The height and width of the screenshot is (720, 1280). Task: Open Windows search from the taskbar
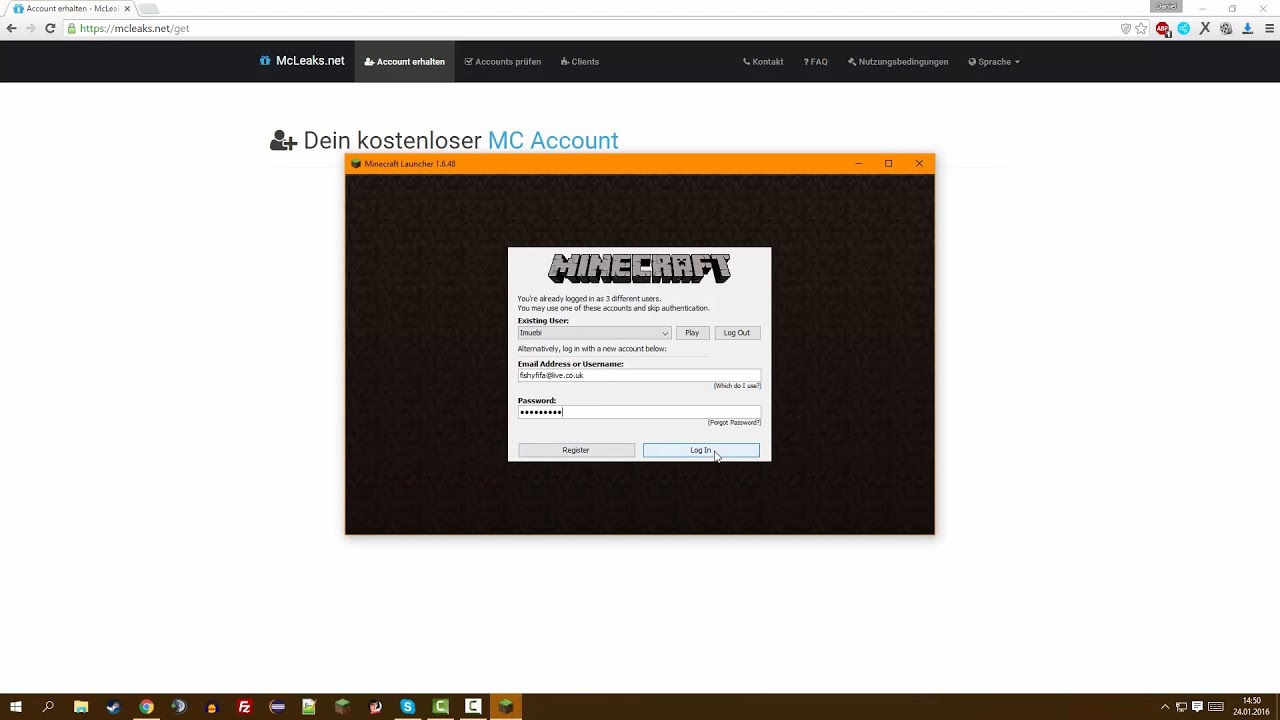coord(47,707)
